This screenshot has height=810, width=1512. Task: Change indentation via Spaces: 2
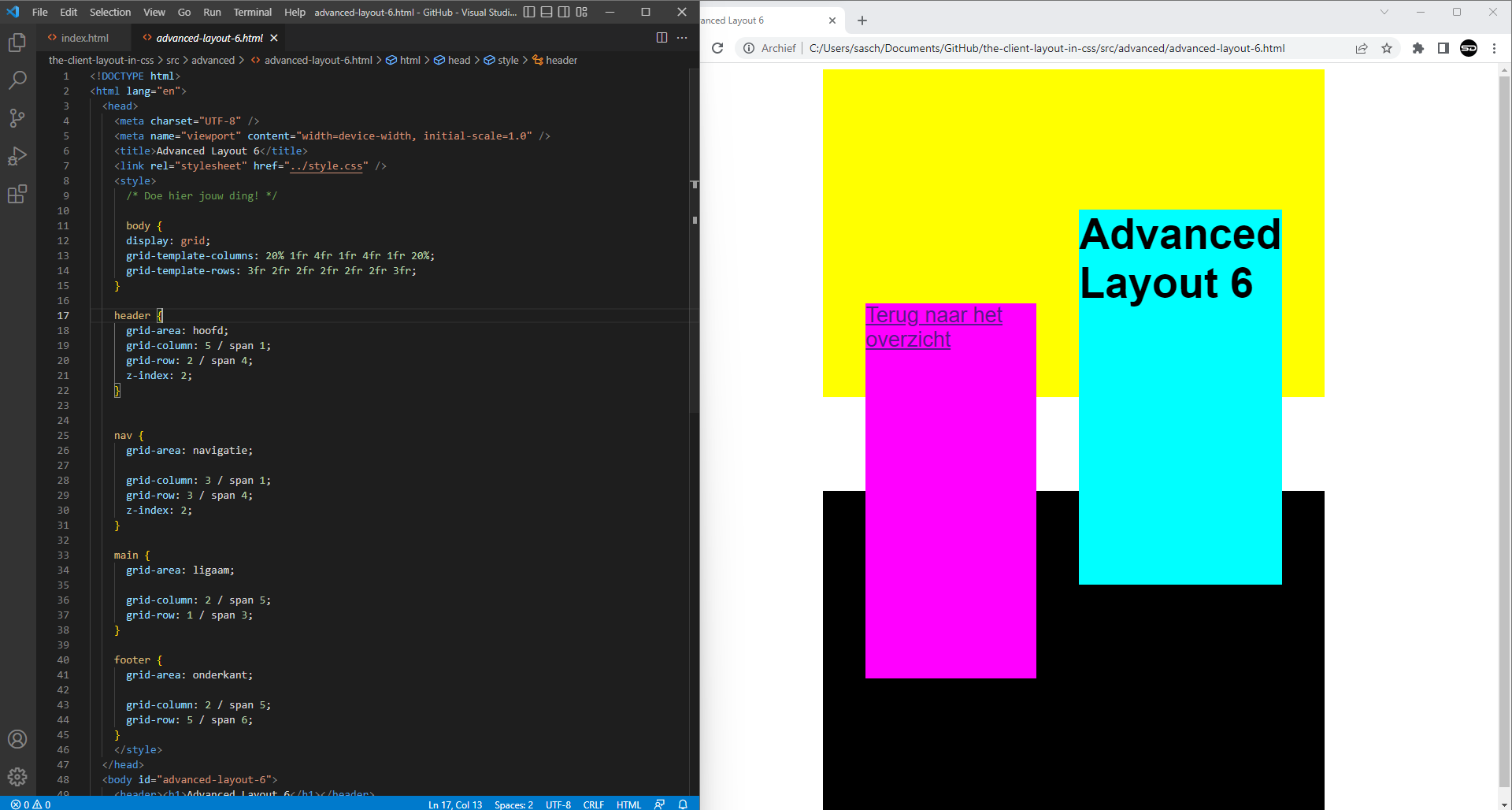[x=513, y=804]
